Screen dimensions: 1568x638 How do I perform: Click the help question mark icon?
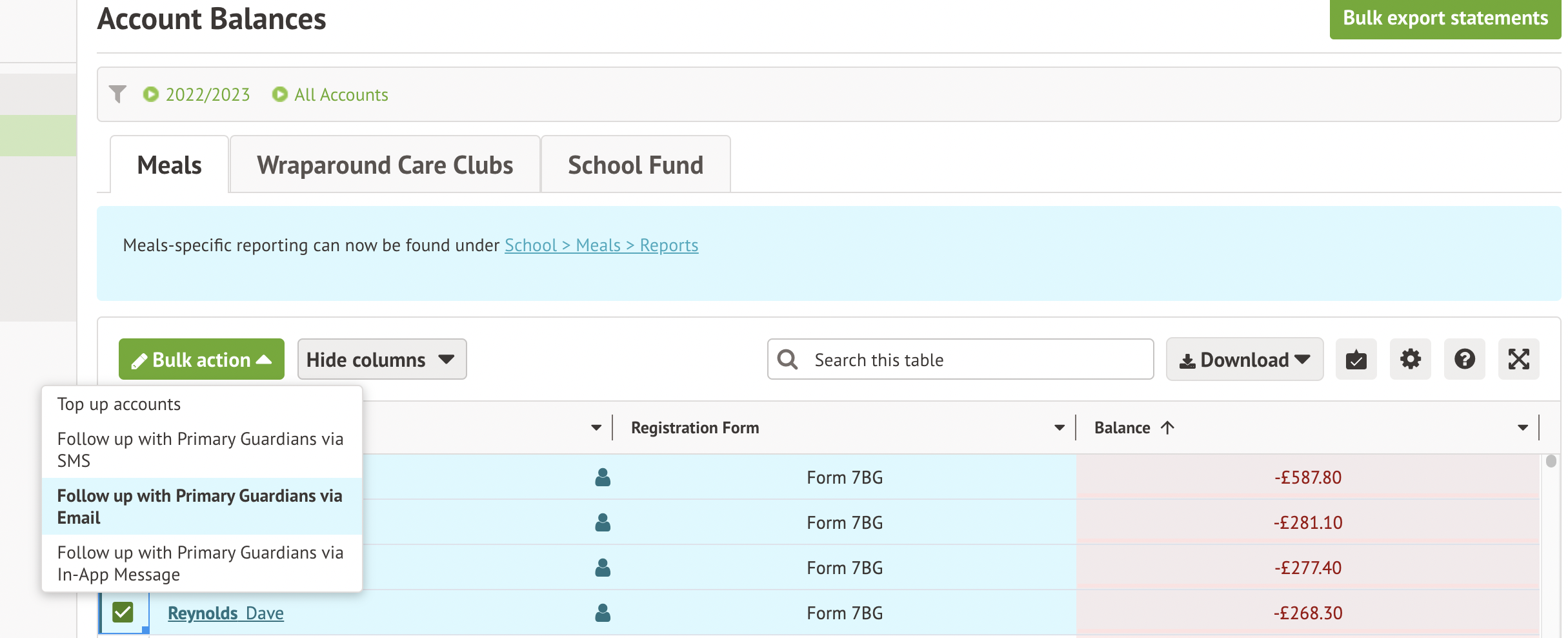pyautogui.click(x=1464, y=359)
